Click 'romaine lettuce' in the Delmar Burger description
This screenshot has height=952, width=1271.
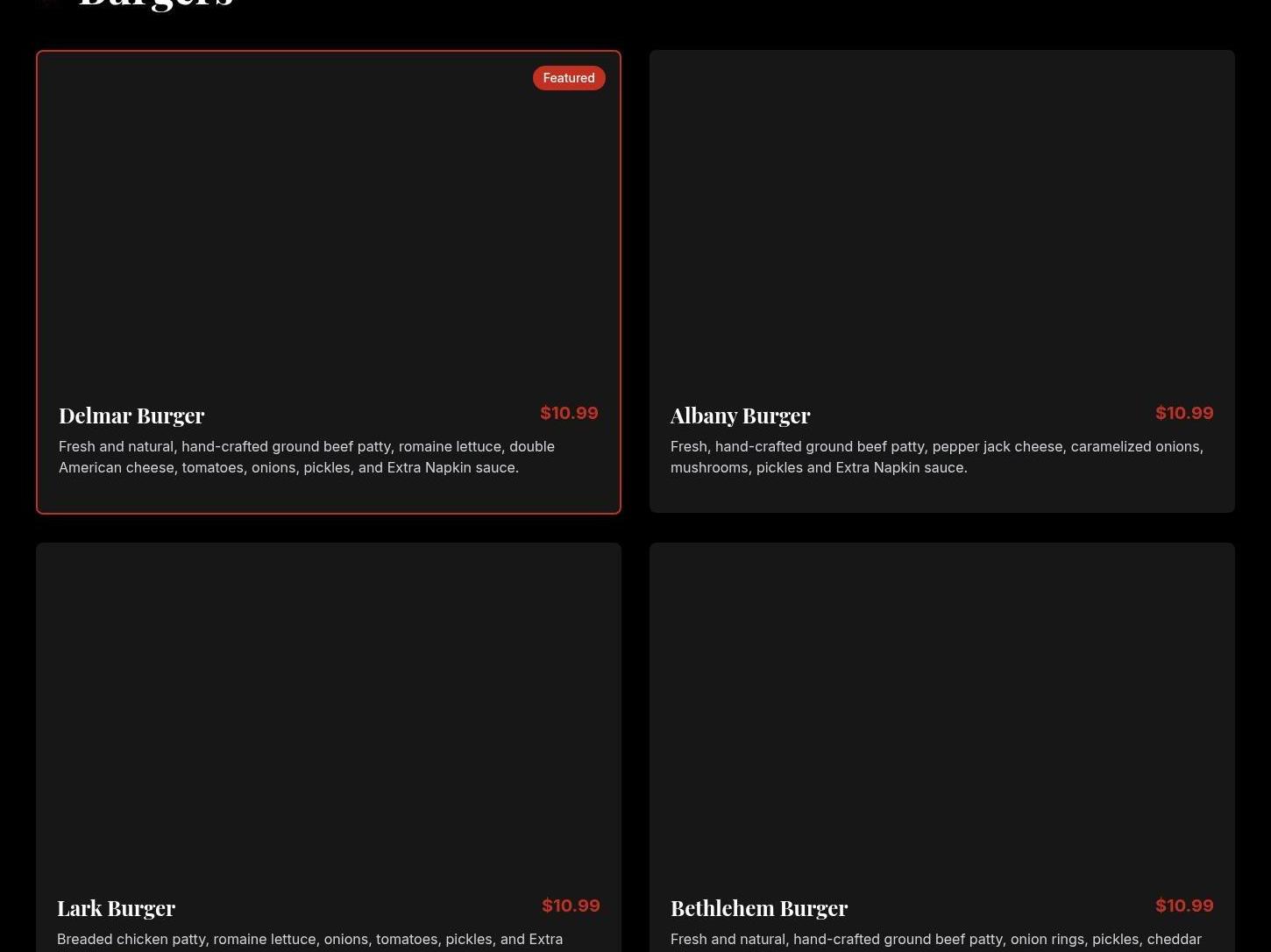pyautogui.click(x=450, y=447)
